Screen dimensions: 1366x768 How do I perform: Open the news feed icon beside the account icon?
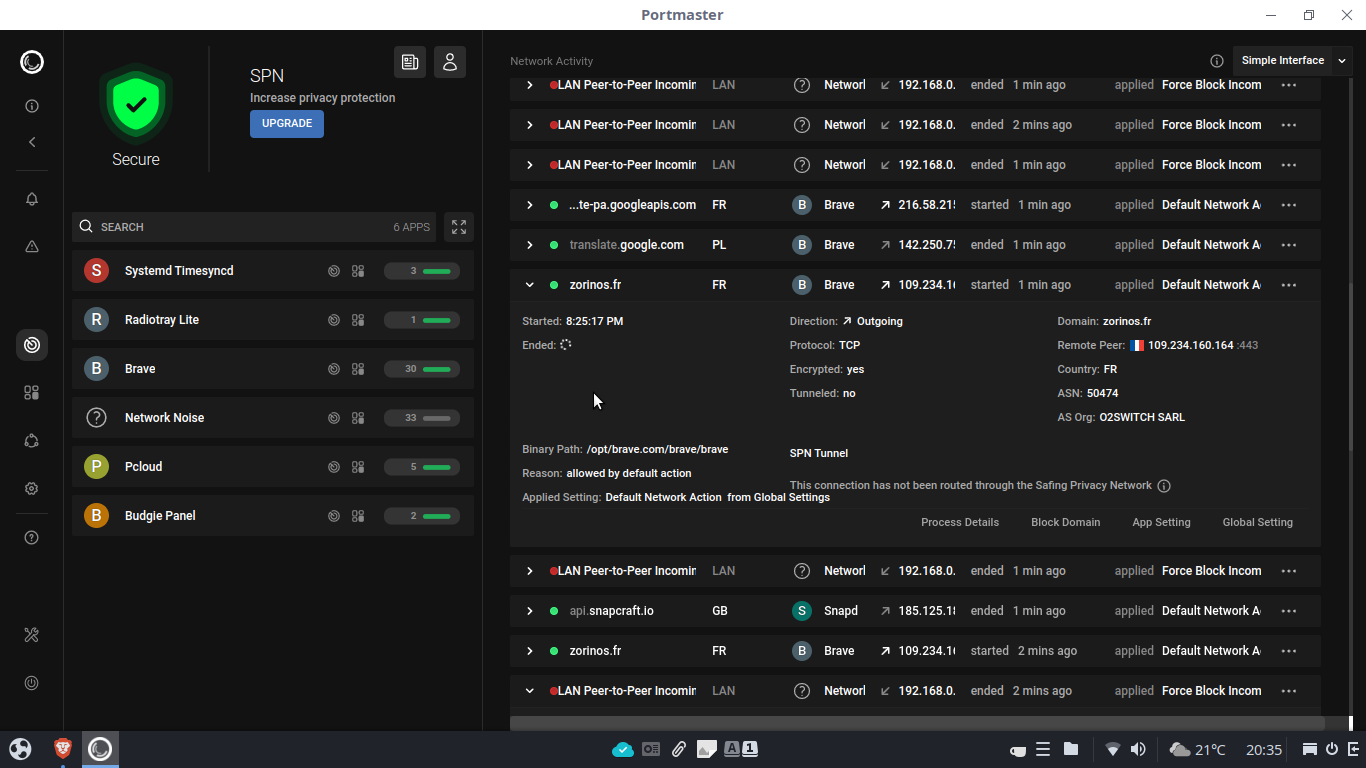click(x=410, y=62)
